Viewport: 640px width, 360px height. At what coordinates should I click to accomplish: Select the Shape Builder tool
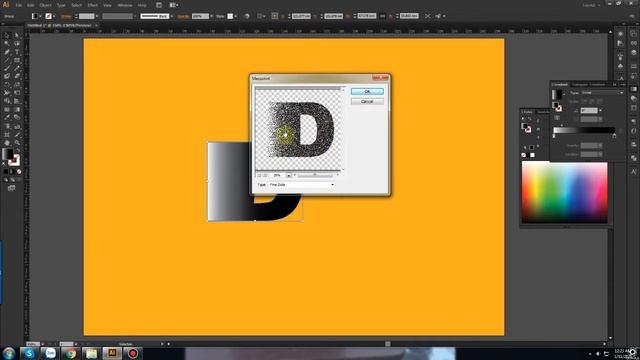(7, 101)
